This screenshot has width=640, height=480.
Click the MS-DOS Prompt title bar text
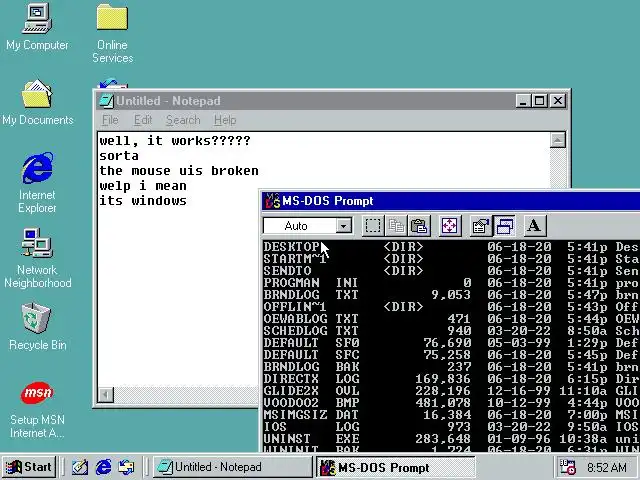click(x=328, y=201)
